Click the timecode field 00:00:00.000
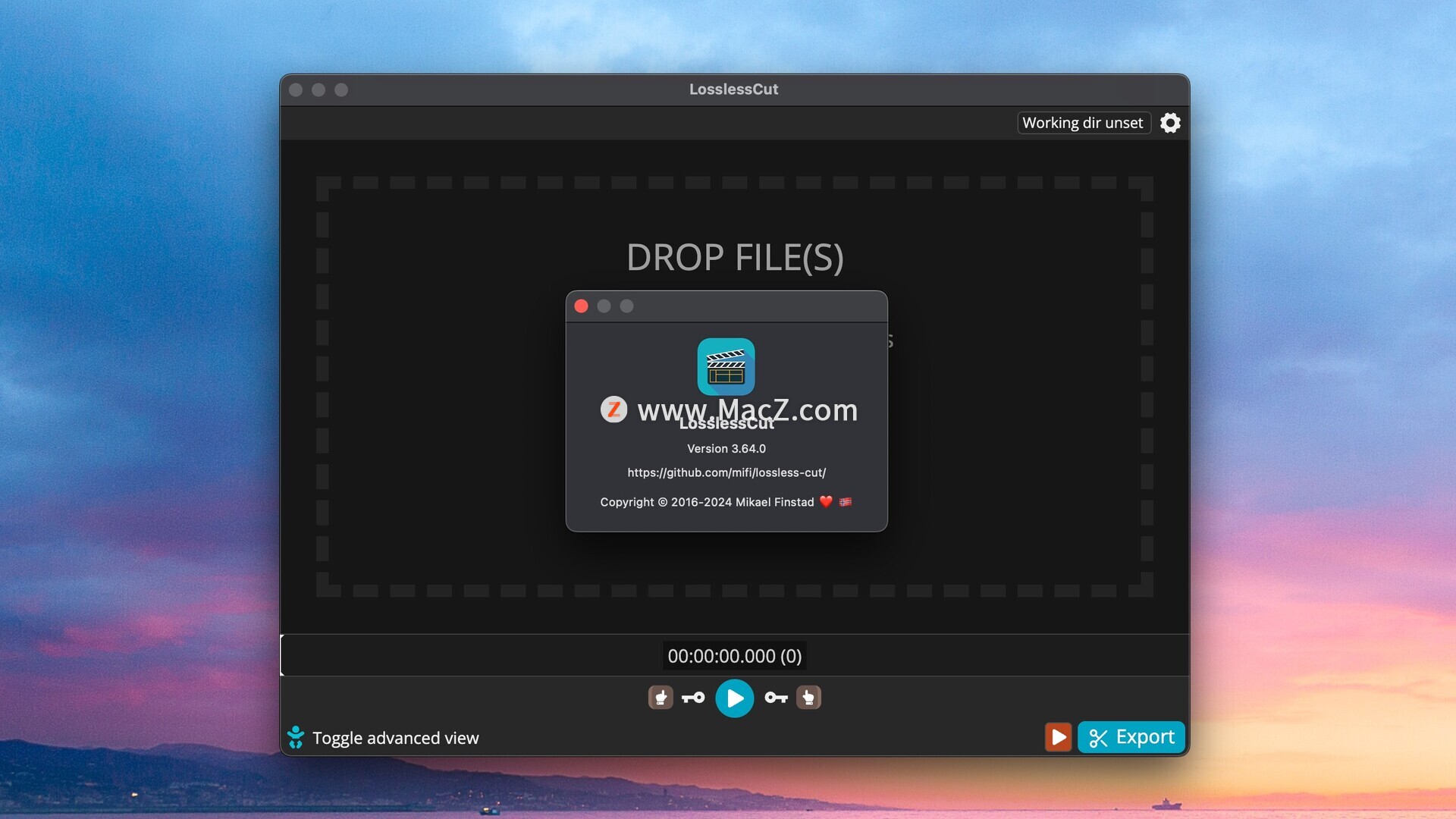The image size is (1456, 819). (x=734, y=656)
